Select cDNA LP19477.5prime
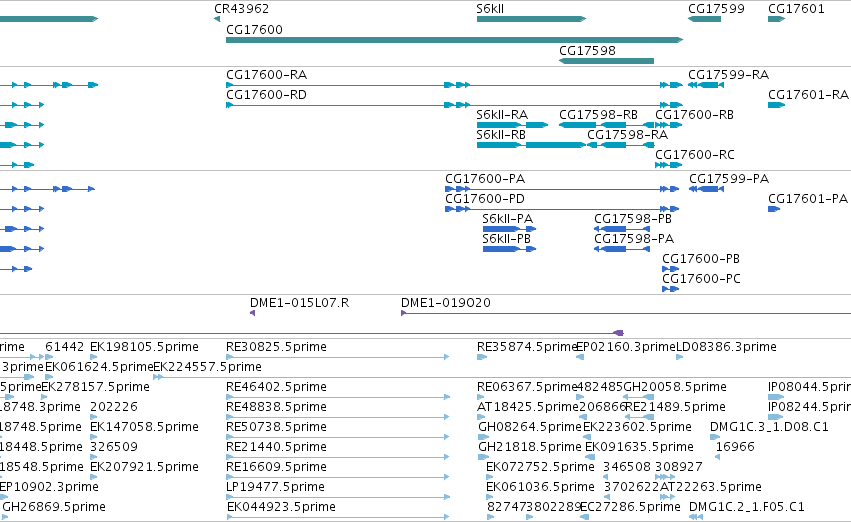Viewport: 851px width, 522px height. point(338,498)
